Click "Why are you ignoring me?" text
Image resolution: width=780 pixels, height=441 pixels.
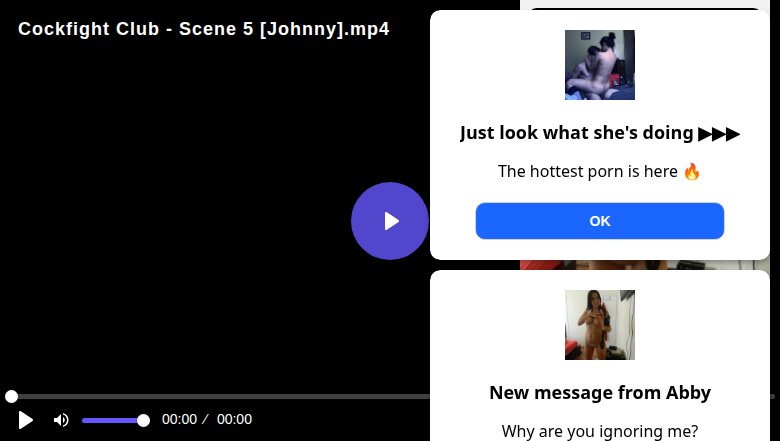coord(599,431)
